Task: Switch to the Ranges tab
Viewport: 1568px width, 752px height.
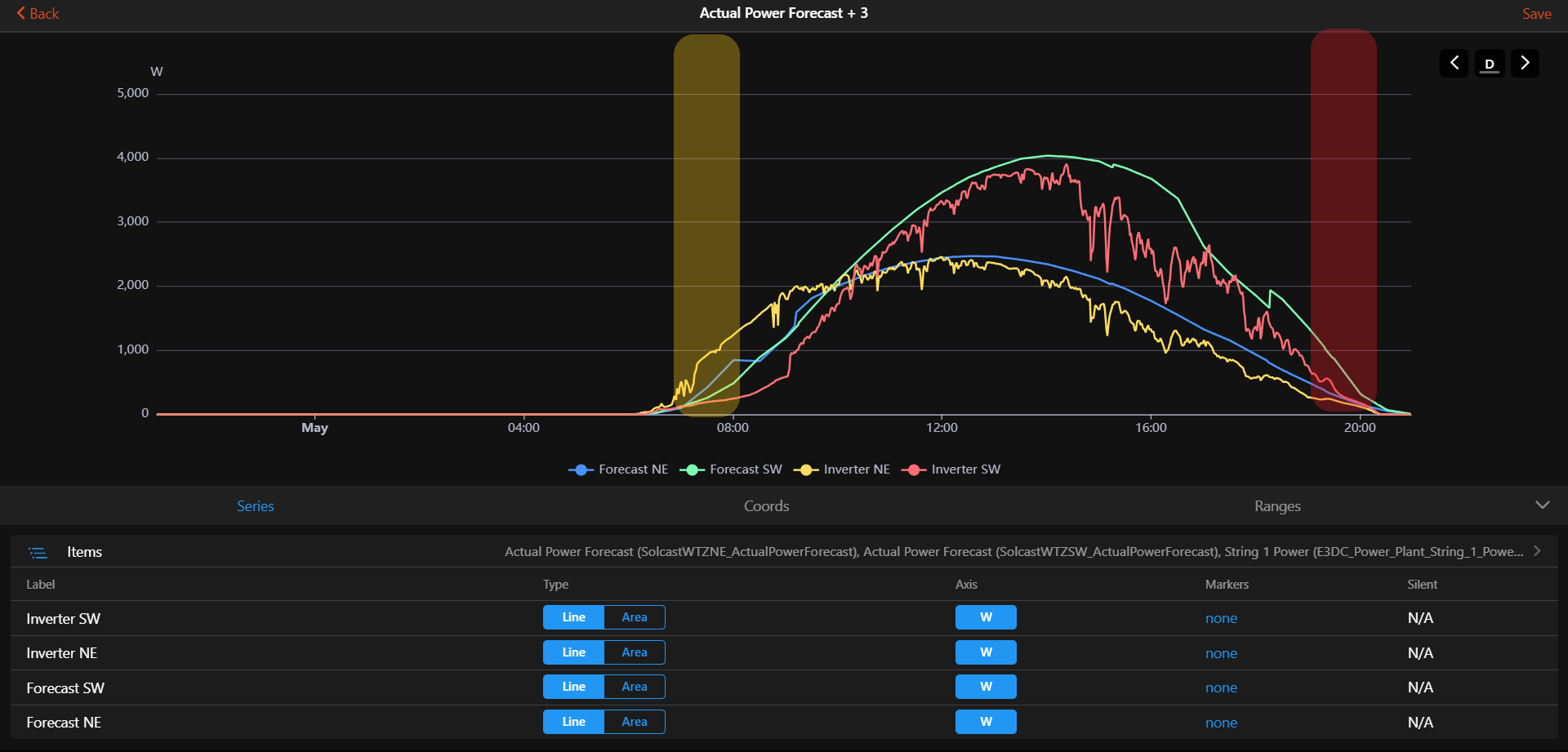Action: [1277, 506]
